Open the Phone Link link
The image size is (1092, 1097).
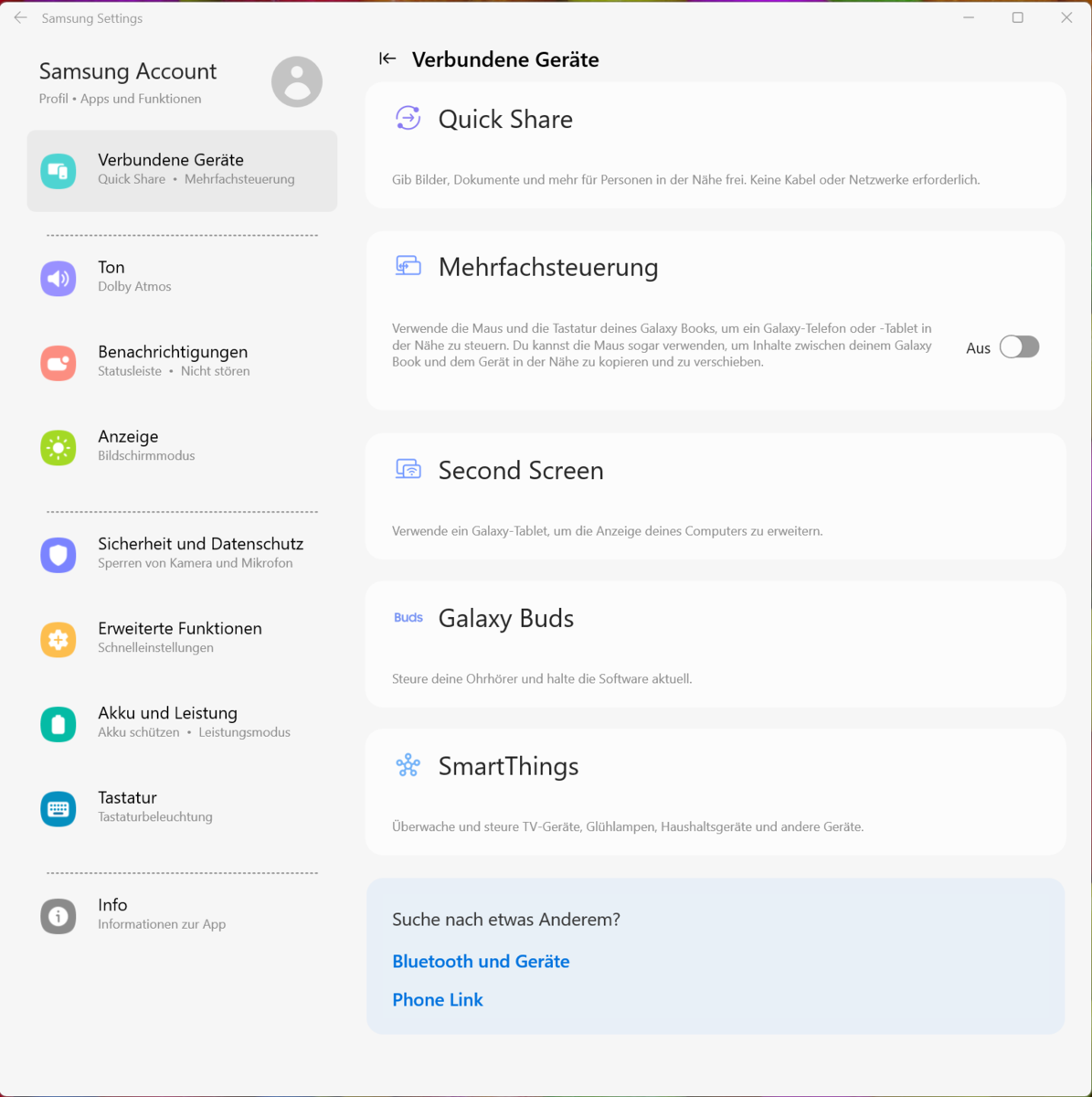coord(438,999)
